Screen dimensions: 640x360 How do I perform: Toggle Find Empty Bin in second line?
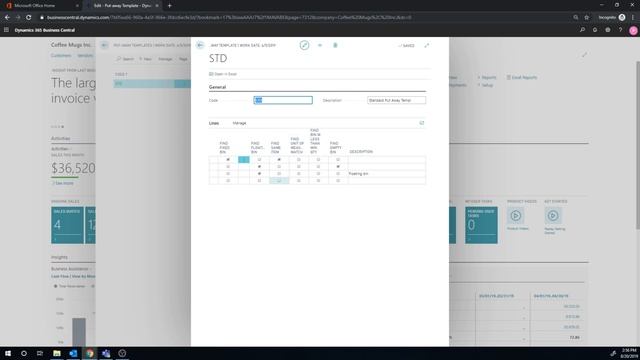tap(338, 167)
